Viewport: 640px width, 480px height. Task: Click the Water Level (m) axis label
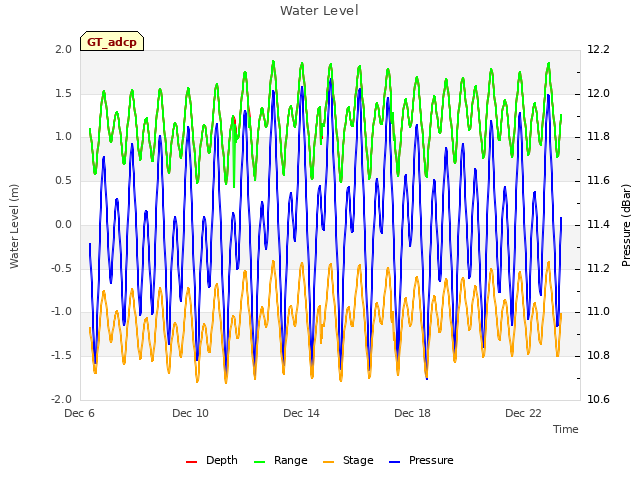[x=14, y=226]
